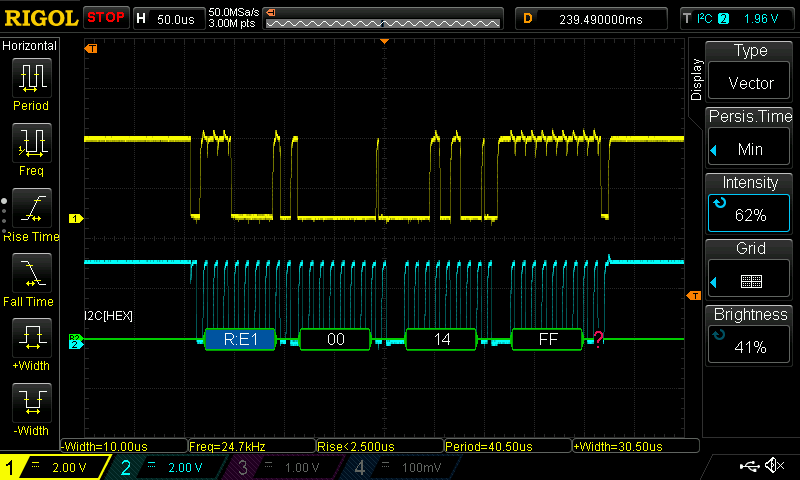Open the Persis.Time Min setting
This screenshot has width=800, height=480.
[749, 137]
